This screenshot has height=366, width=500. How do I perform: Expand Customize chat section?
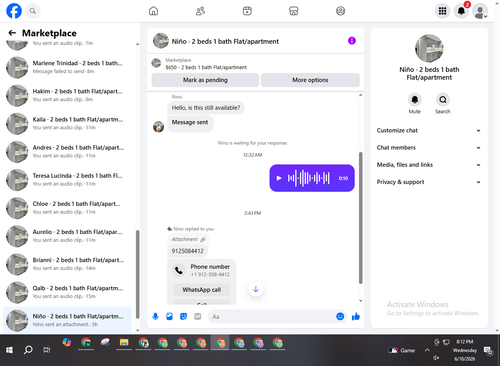pos(429,130)
